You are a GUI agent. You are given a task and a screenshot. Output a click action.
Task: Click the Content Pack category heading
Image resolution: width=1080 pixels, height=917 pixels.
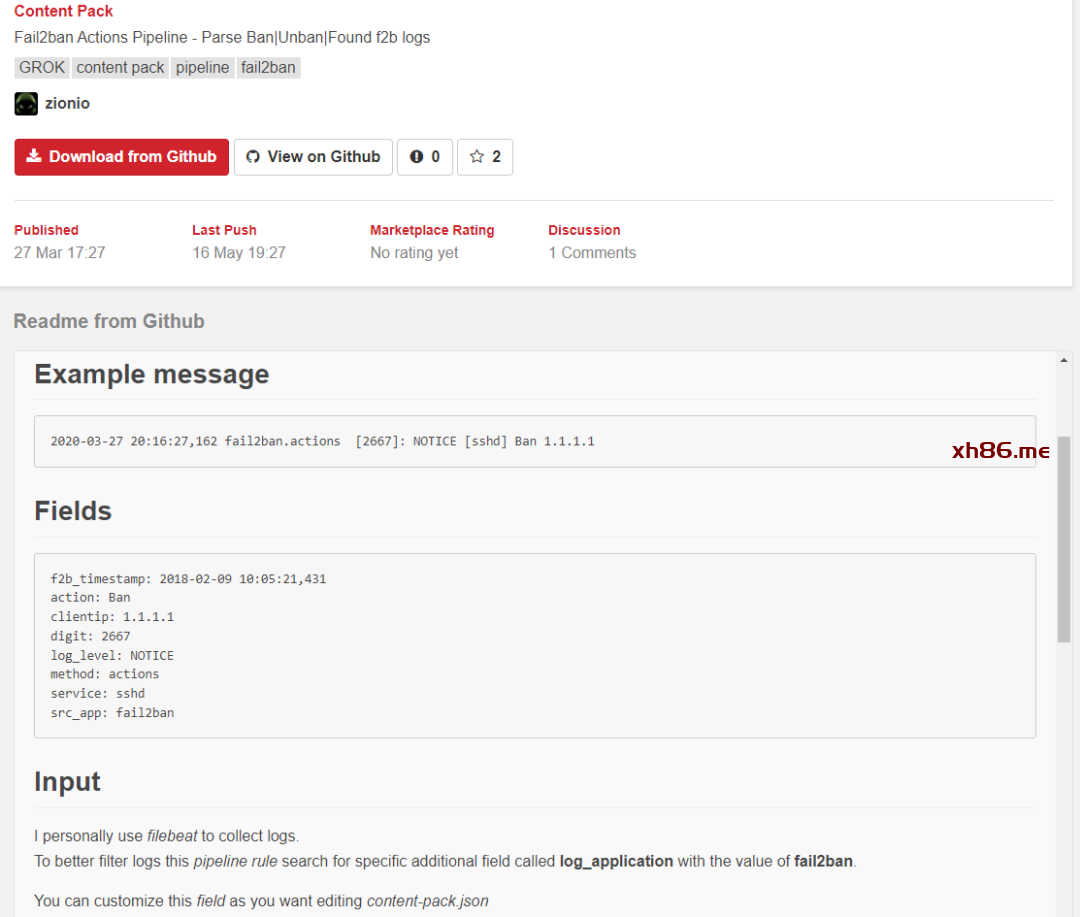click(x=63, y=11)
